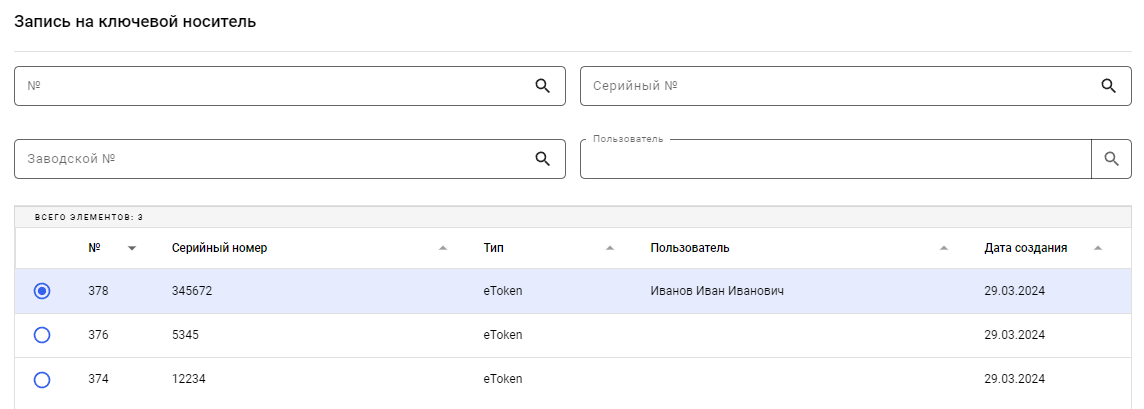Image resolution: width=1144 pixels, height=409 pixels.
Task: Focus the Заводской № input field
Action: [270, 159]
